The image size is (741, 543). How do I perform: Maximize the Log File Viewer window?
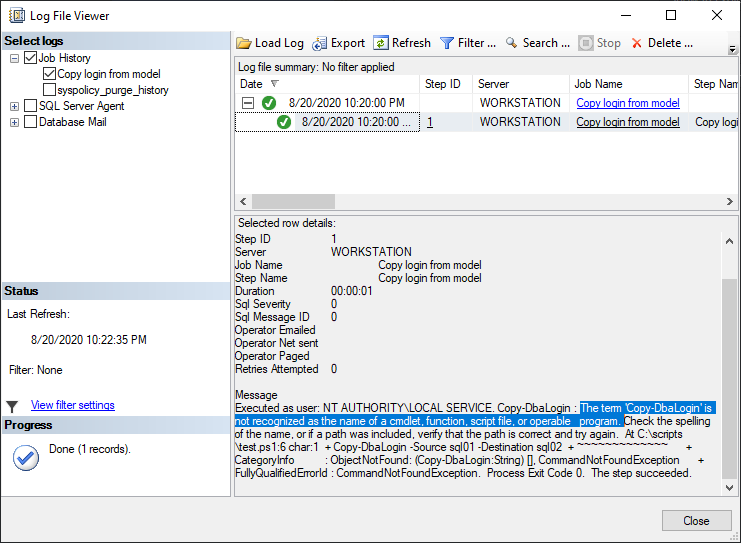click(x=671, y=15)
